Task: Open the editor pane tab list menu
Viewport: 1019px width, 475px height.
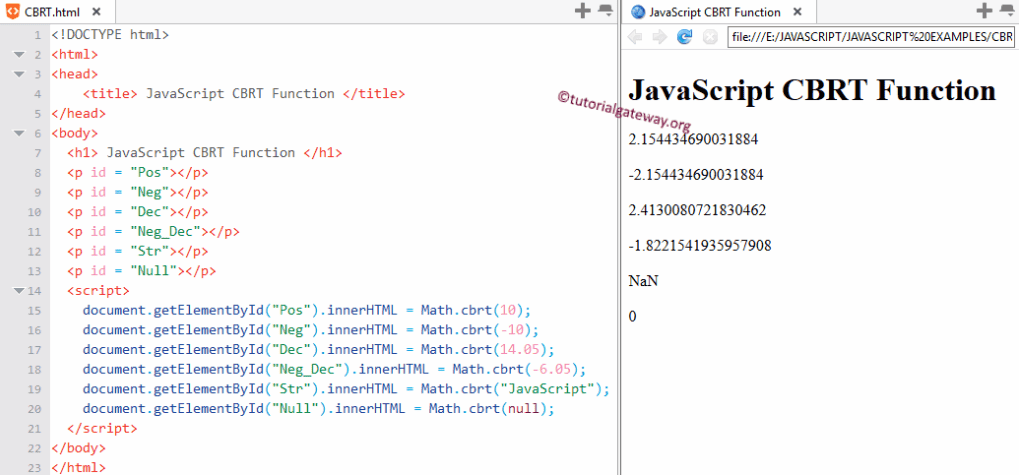Action: coord(605,10)
